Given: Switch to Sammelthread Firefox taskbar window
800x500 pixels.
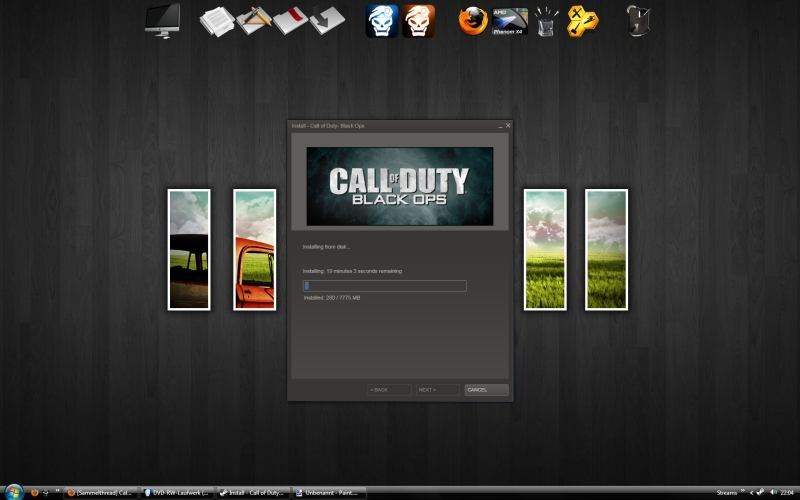Looking at the screenshot, I should (x=101, y=493).
